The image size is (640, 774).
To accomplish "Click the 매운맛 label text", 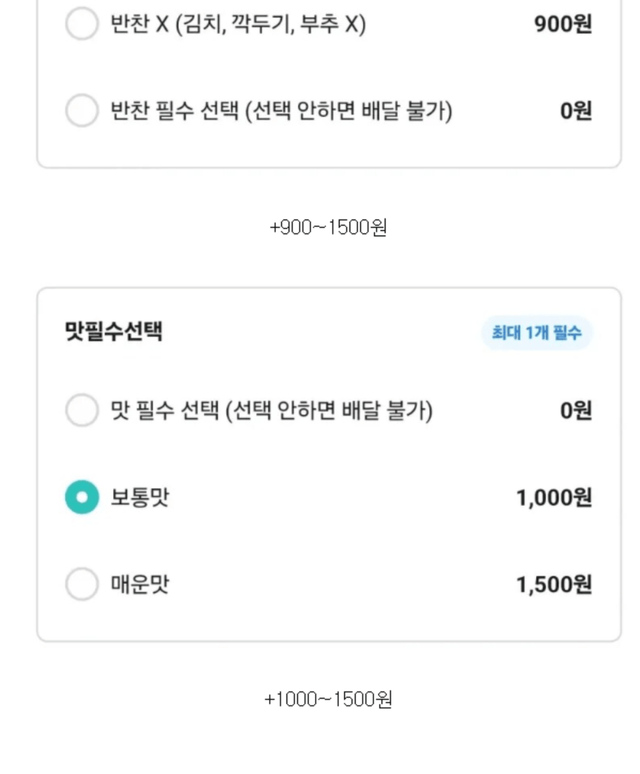I will tap(140, 584).
